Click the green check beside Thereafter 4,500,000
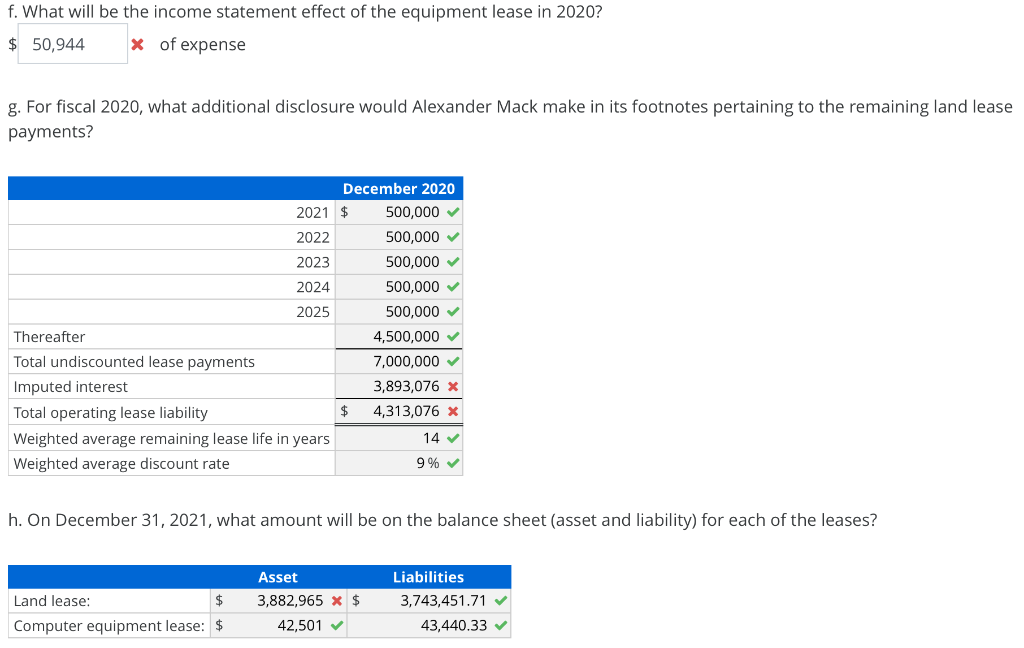 coord(453,337)
